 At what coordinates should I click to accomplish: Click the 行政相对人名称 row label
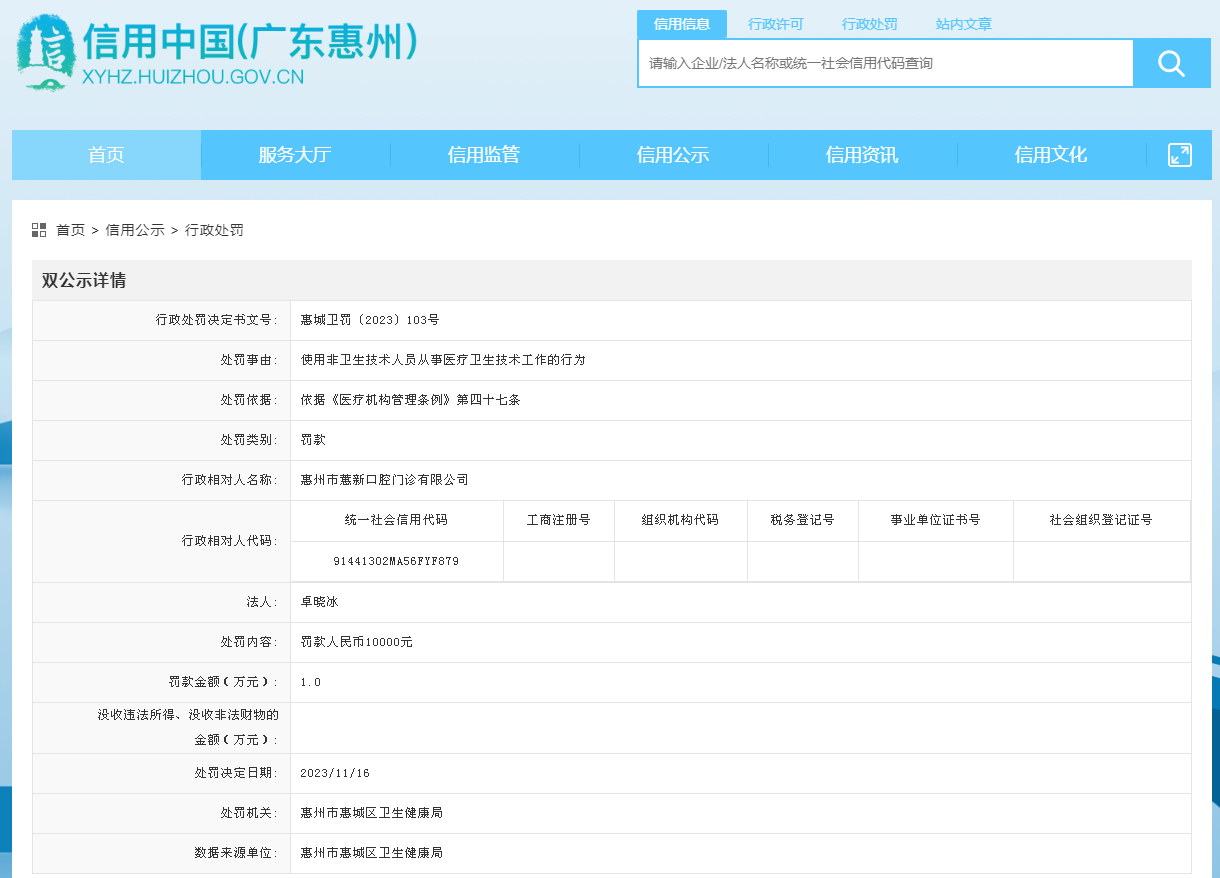(x=230, y=480)
